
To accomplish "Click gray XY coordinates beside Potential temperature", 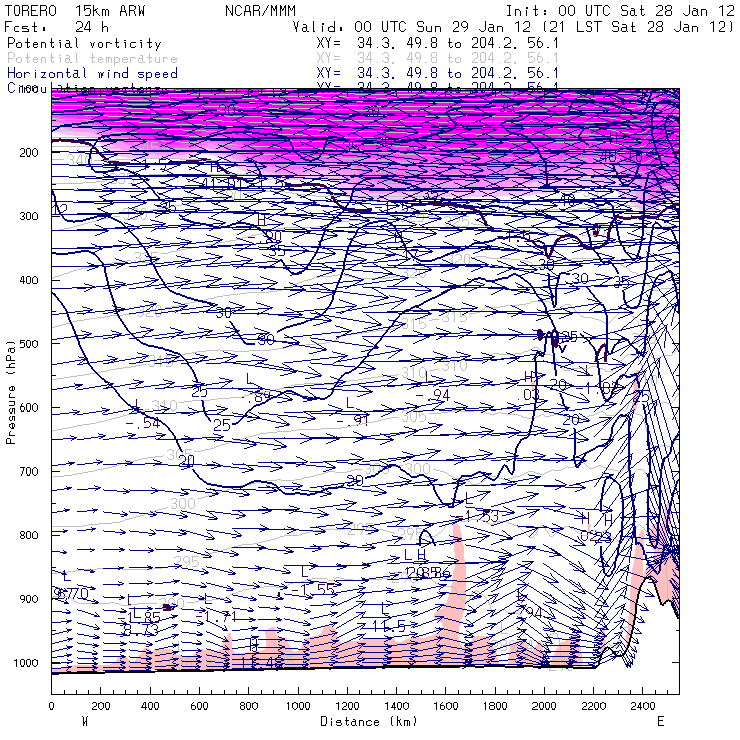I will pyautogui.click(x=437, y=58).
